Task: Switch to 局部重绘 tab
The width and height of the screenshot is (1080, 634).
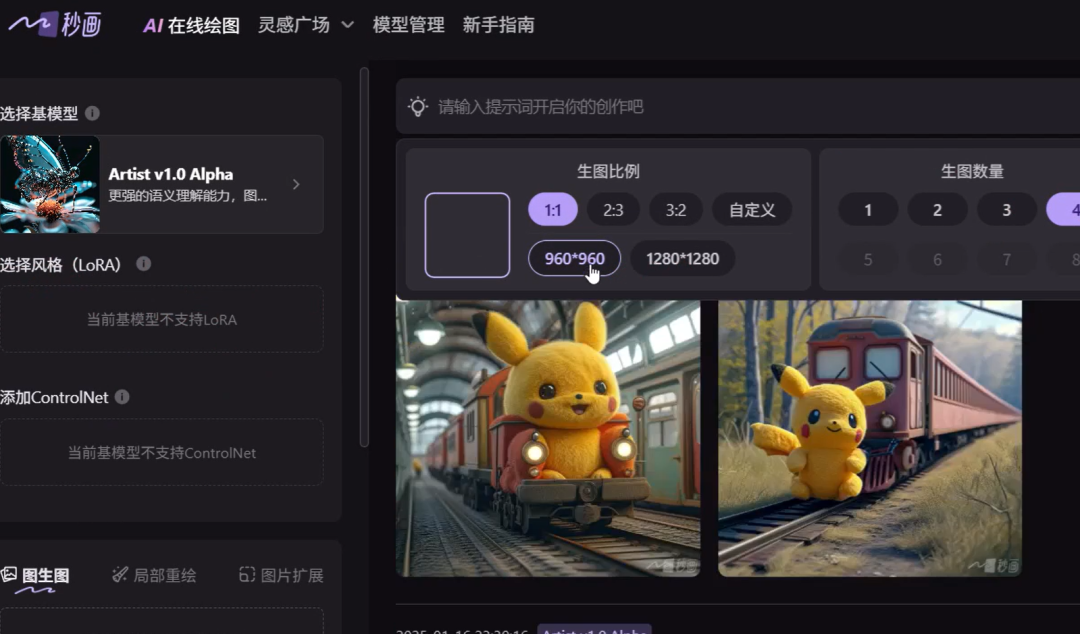Action: coord(154,575)
